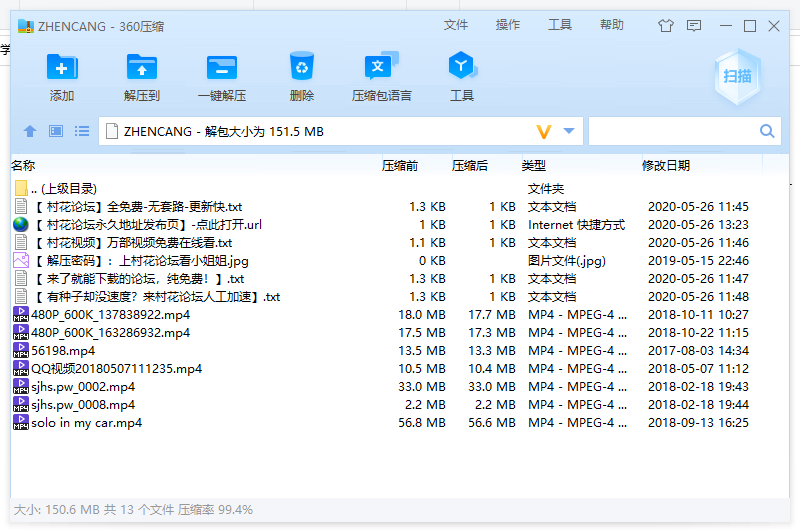Click the 删除 (Delete) recycle bin icon

point(301,68)
